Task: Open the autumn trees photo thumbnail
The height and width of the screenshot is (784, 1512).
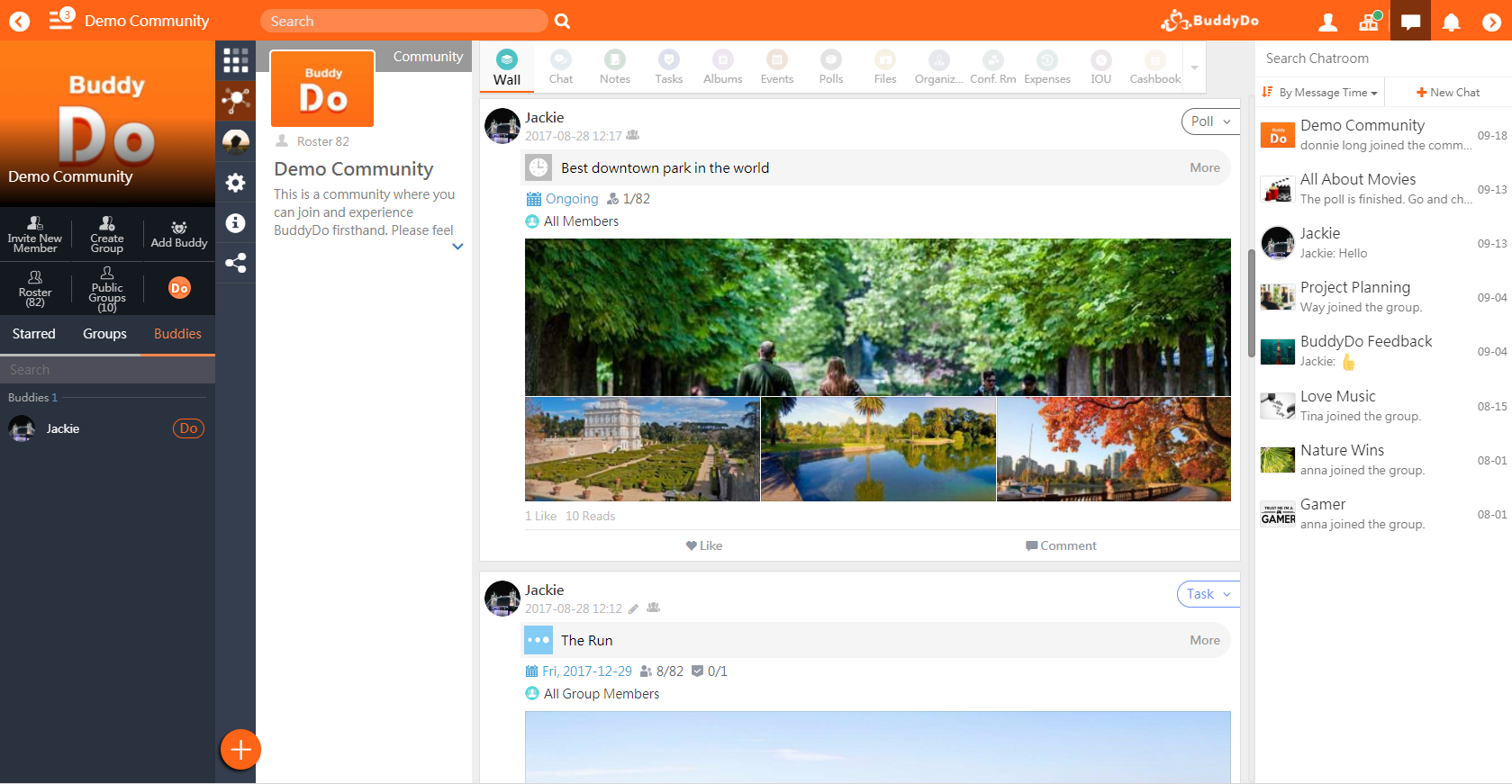Action: [x=1114, y=449]
